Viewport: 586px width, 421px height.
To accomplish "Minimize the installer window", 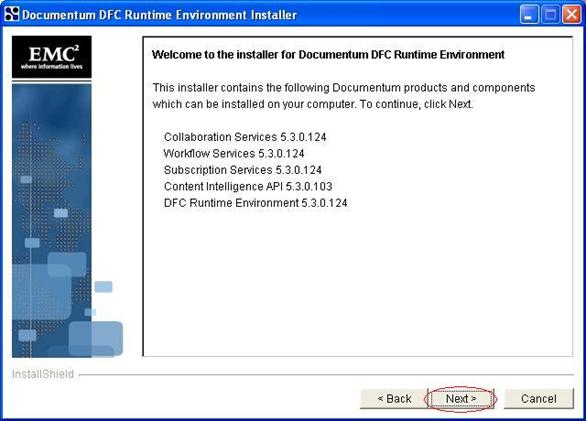I will pos(528,15).
